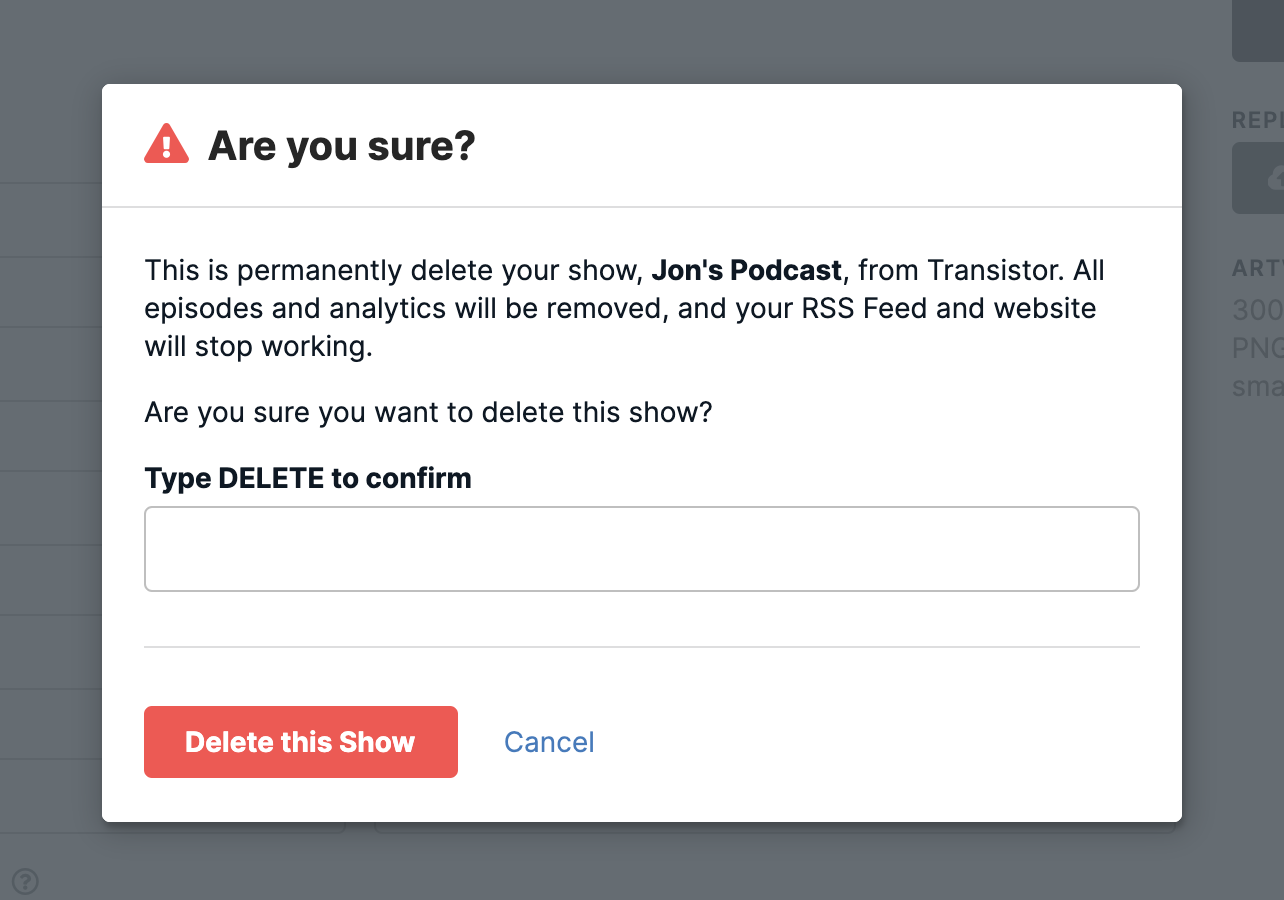
Task: Click the dimmed "sma" text at right edge
Action: [x=1257, y=386]
